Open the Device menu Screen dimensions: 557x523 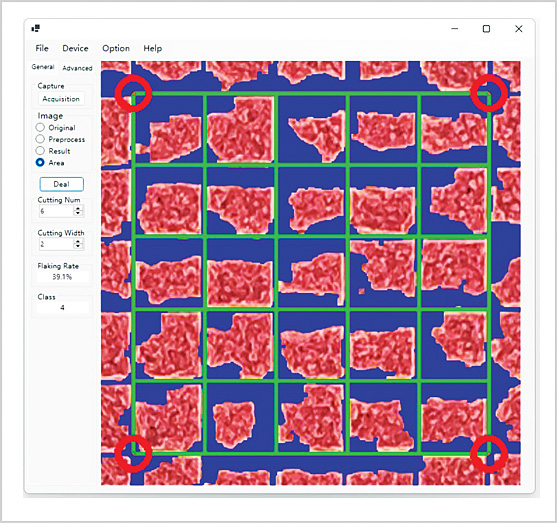(75, 48)
